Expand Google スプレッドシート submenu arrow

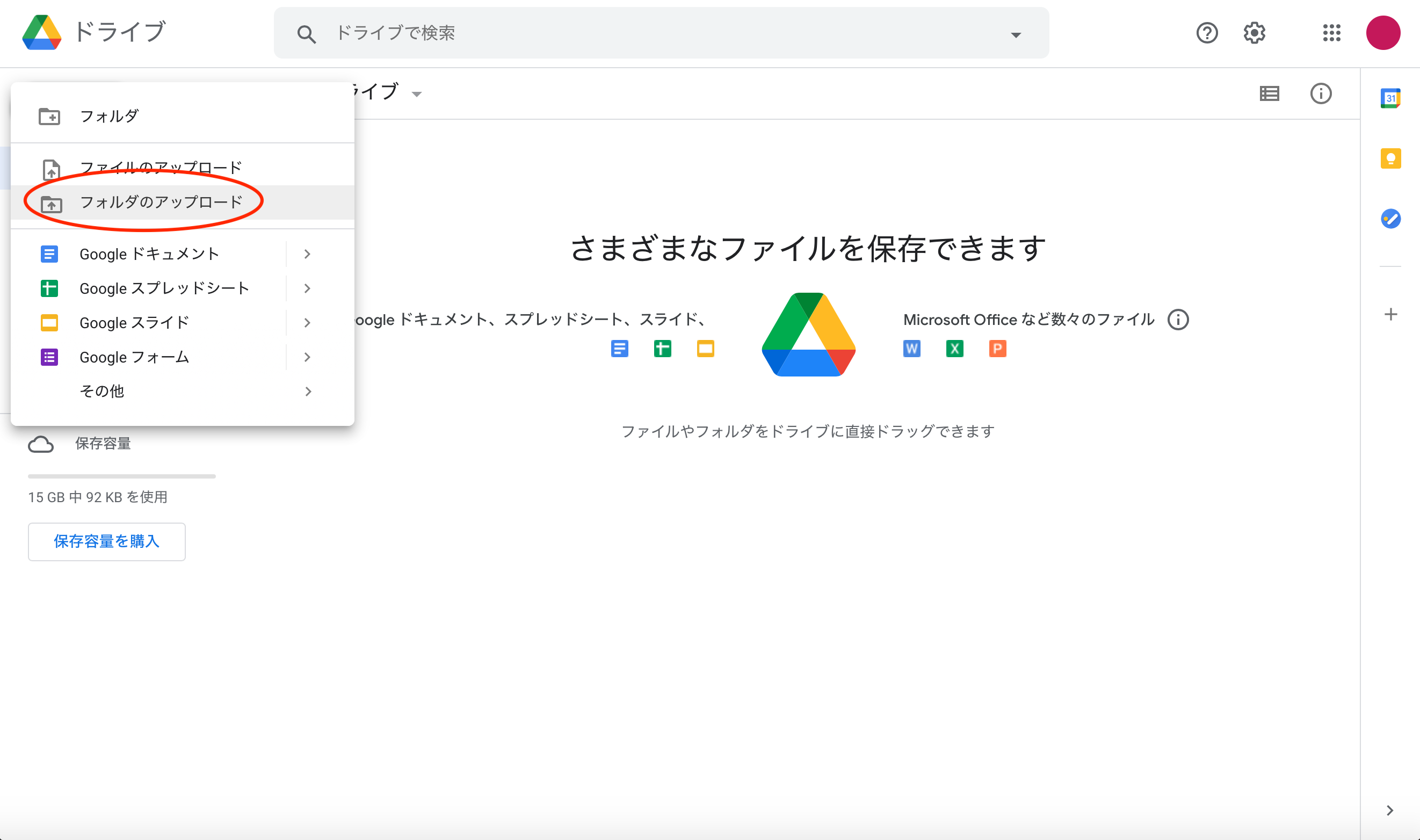[x=307, y=288]
